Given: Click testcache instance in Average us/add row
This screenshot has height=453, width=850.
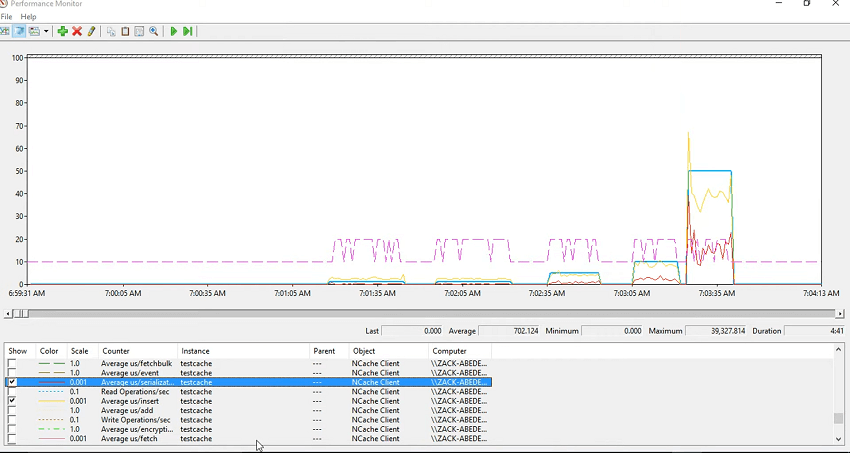Looking at the screenshot, I should point(196,410).
